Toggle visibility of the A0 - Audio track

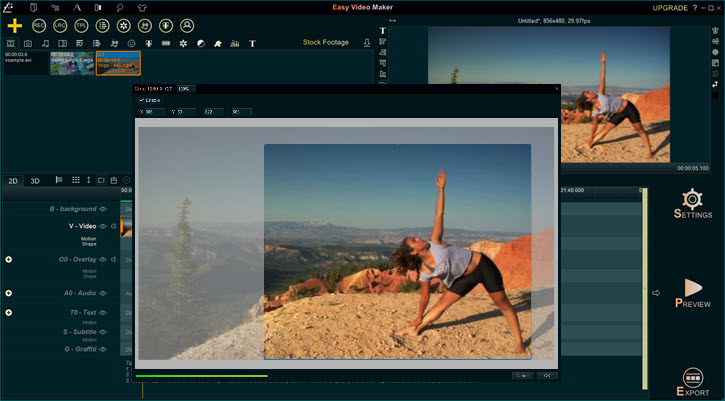[103, 293]
